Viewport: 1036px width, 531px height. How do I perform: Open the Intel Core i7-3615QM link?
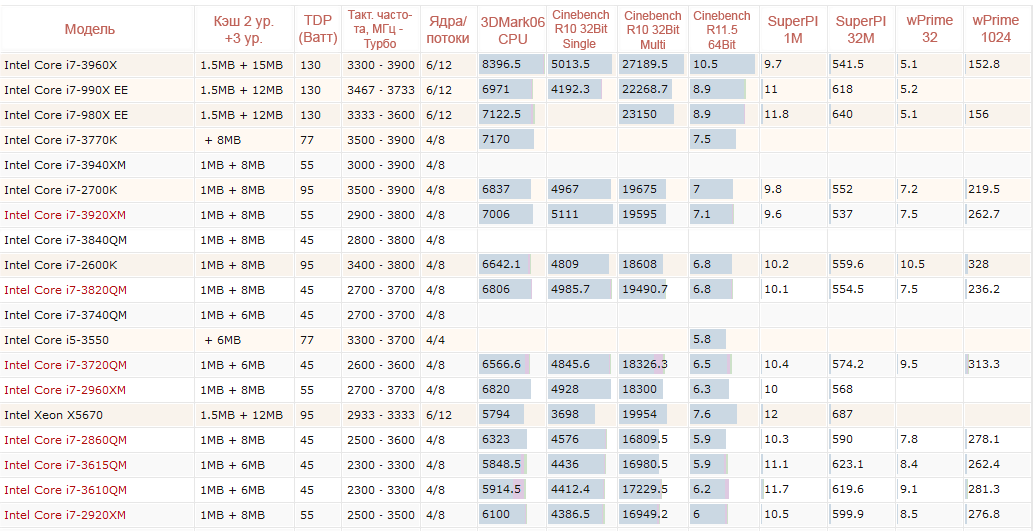click(x=65, y=466)
